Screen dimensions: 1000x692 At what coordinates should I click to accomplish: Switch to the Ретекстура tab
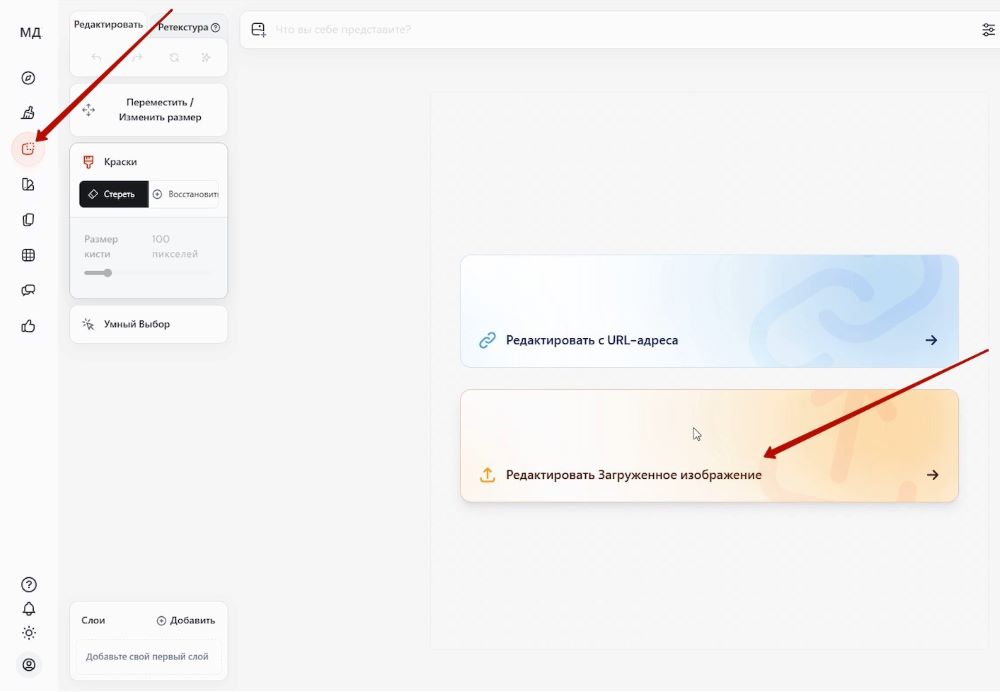(188, 27)
